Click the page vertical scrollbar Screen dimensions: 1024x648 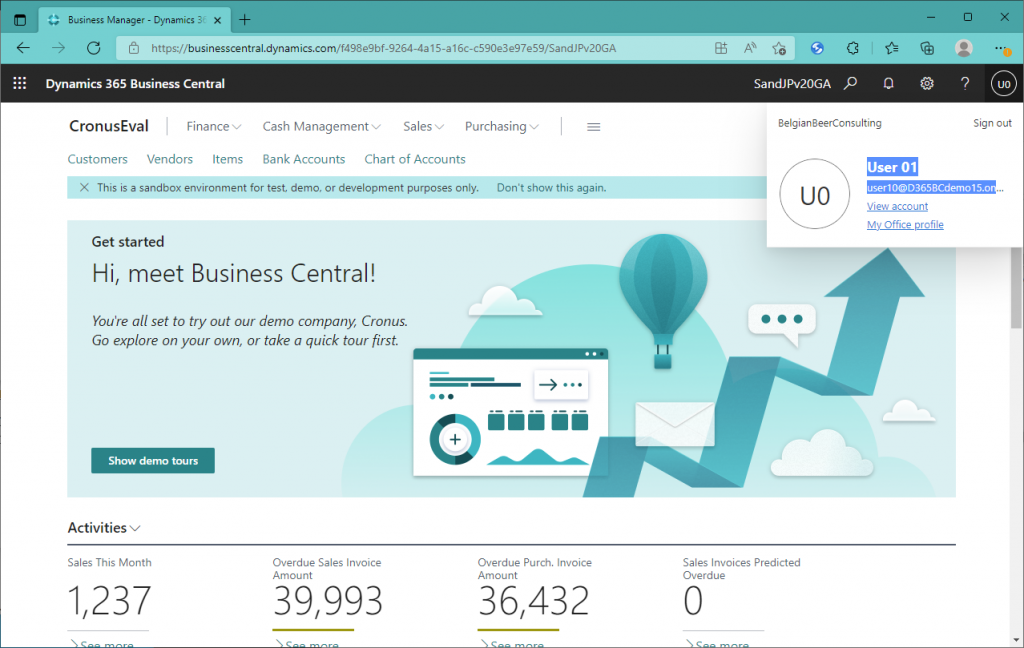coord(1016,287)
